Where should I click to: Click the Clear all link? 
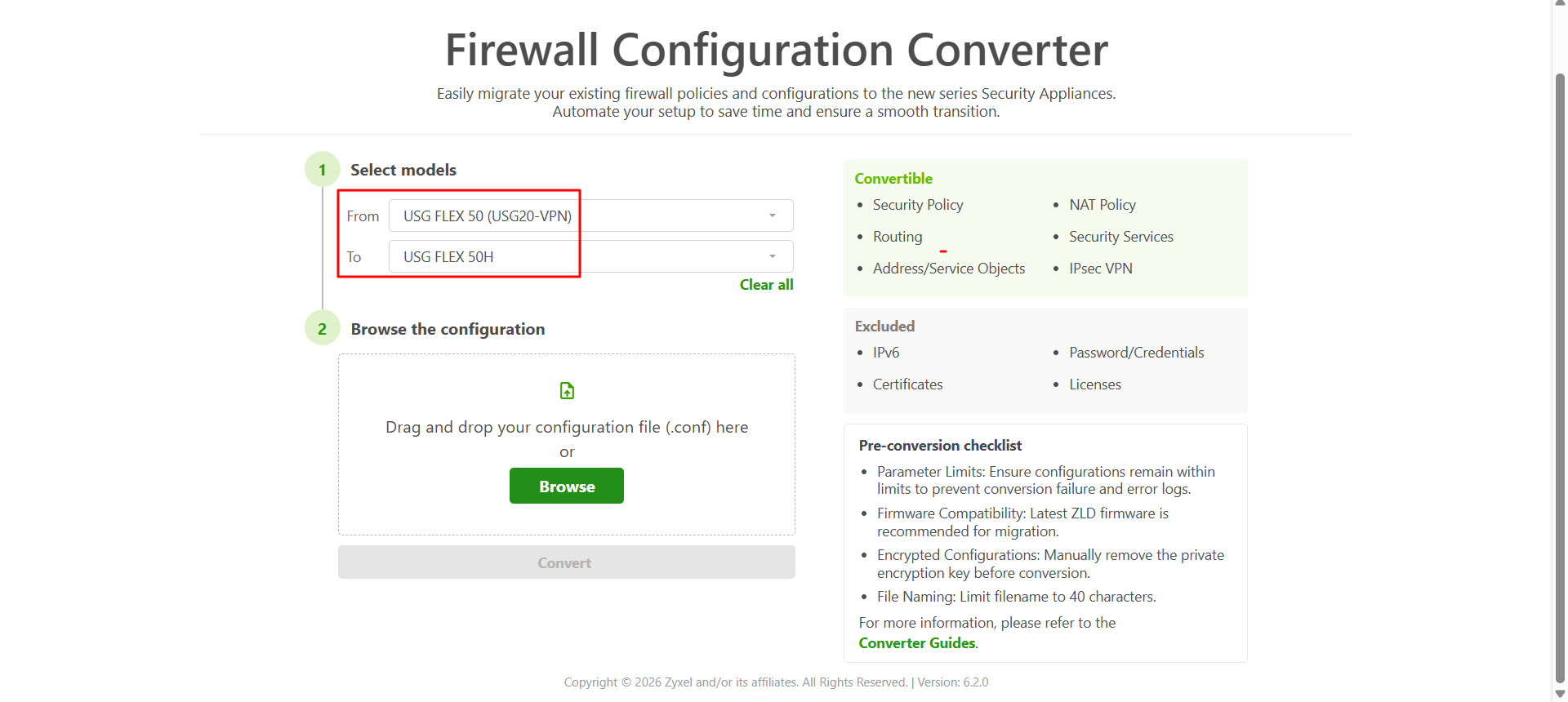point(766,285)
